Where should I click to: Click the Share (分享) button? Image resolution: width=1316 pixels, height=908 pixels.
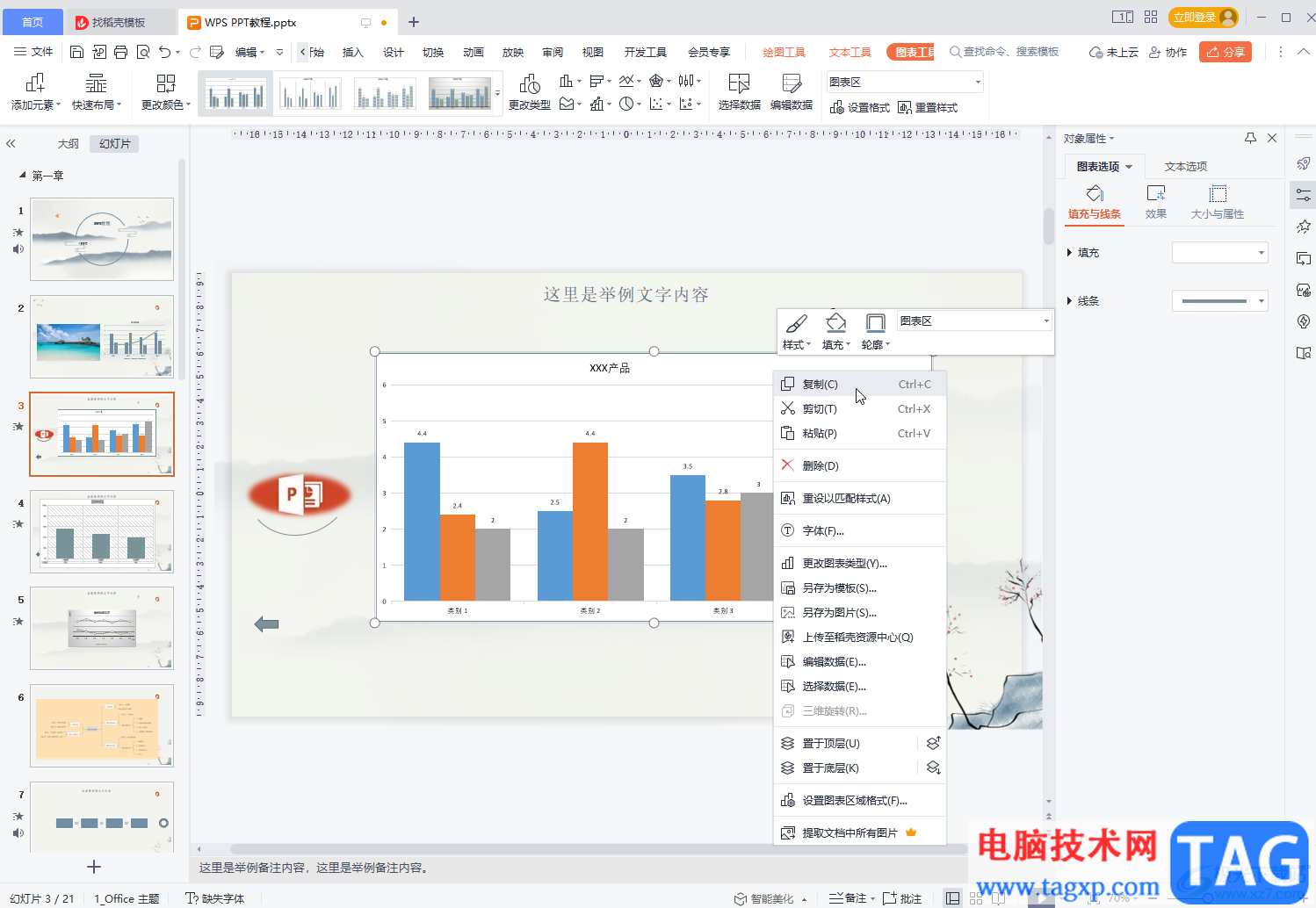1225,52
